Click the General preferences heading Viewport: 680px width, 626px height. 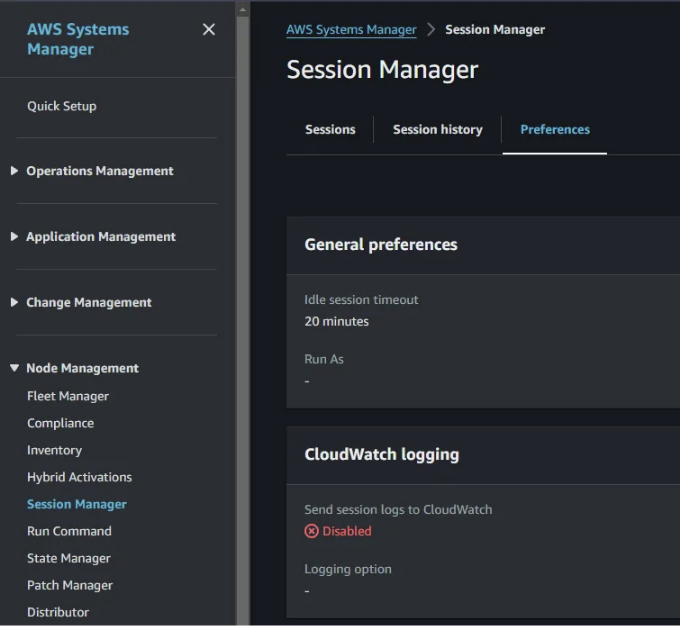pos(381,245)
